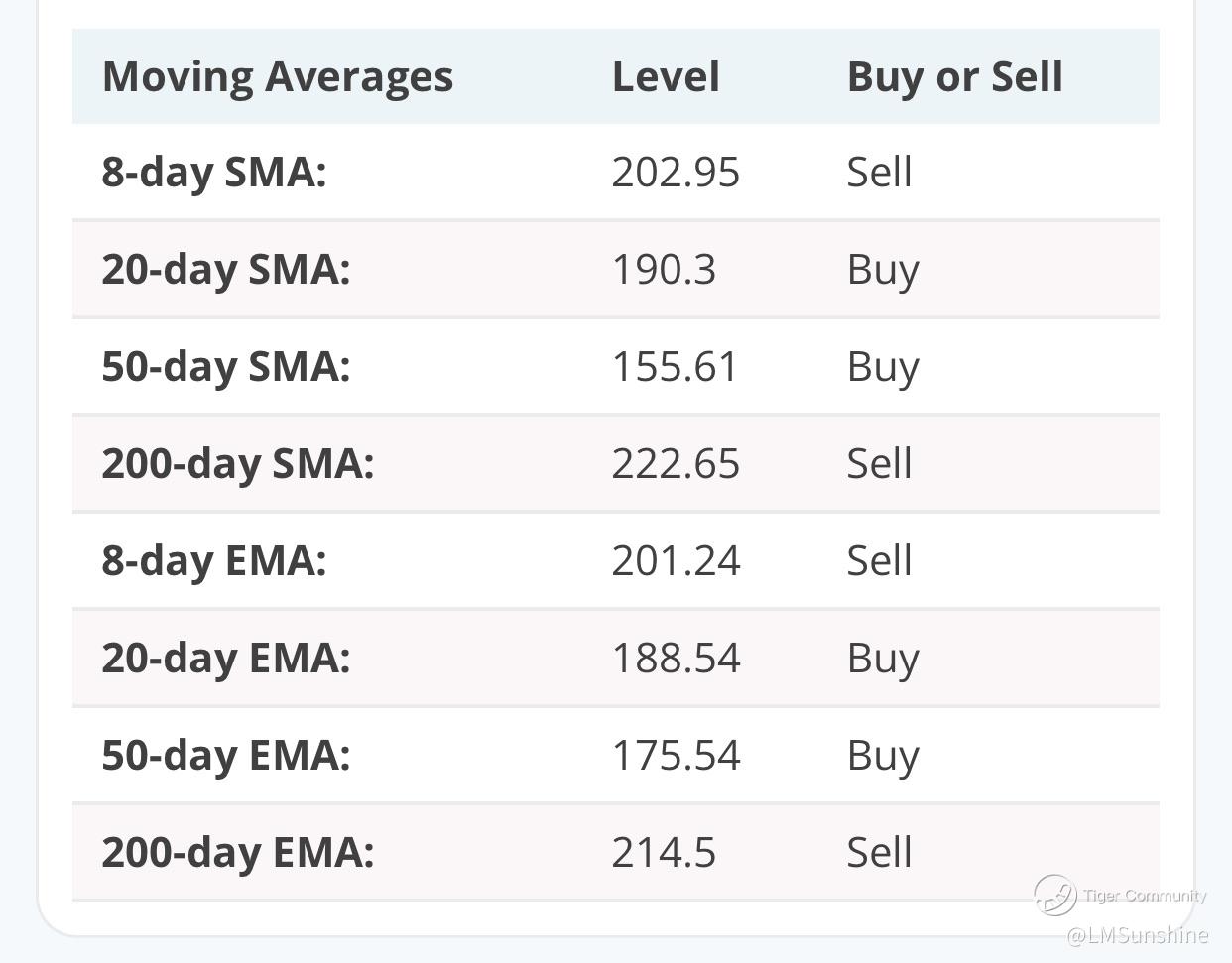Viewport: 1232px width, 963px height.
Task: Select the 8-day SMA row label
Action: coord(214,172)
